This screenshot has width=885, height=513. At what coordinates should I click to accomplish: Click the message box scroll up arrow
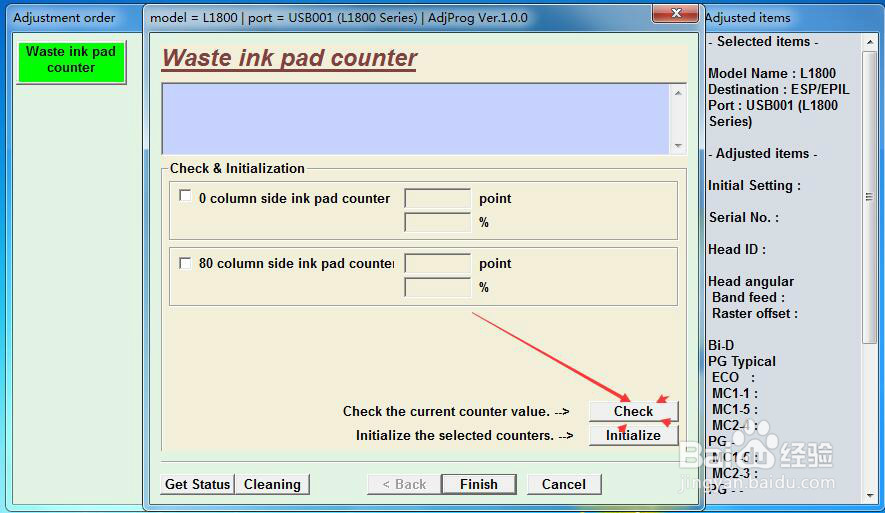coord(678,93)
